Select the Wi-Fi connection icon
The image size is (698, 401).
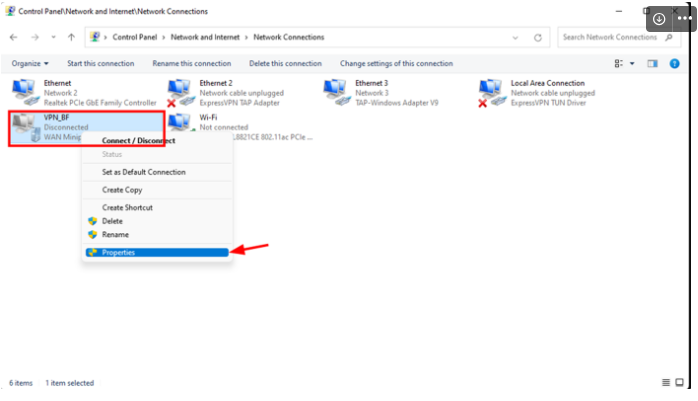tap(180, 124)
